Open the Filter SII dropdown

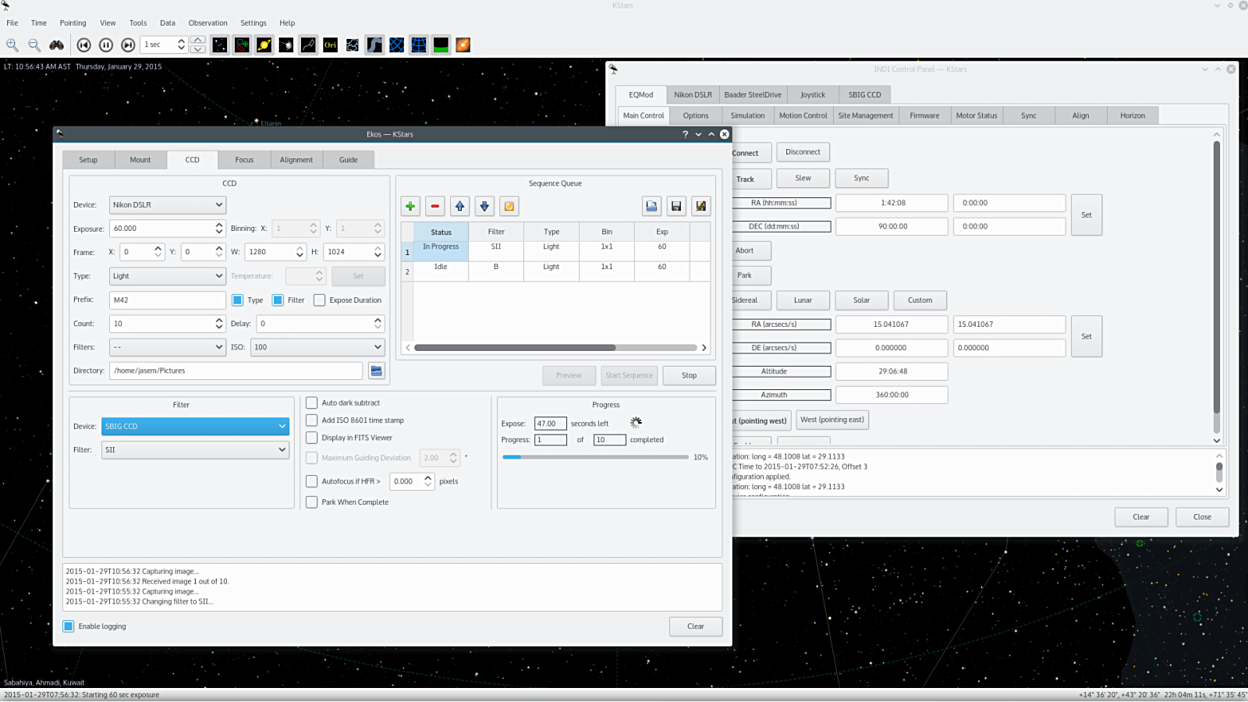click(x=195, y=450)
